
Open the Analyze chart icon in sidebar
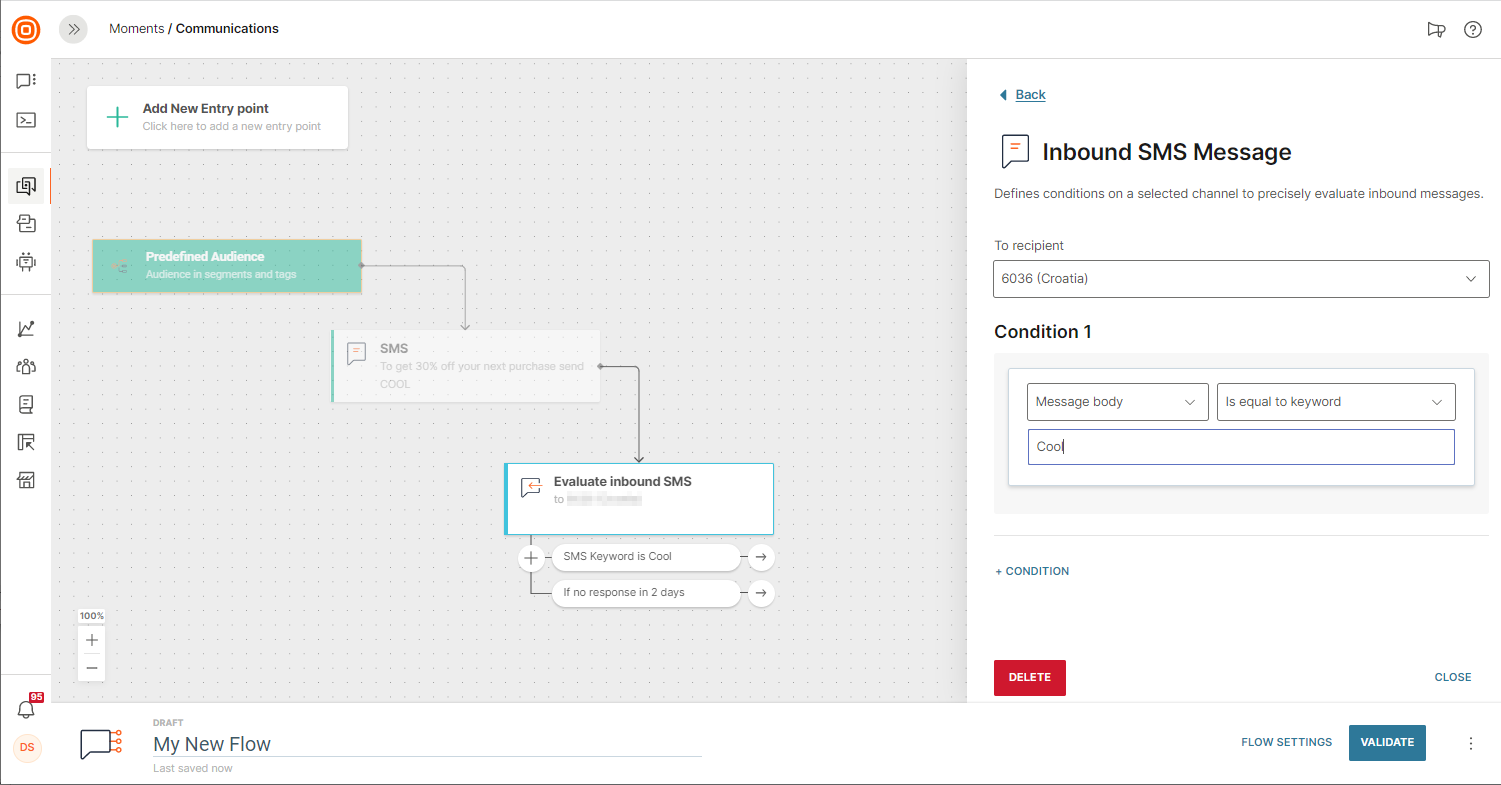coord(26,329)
